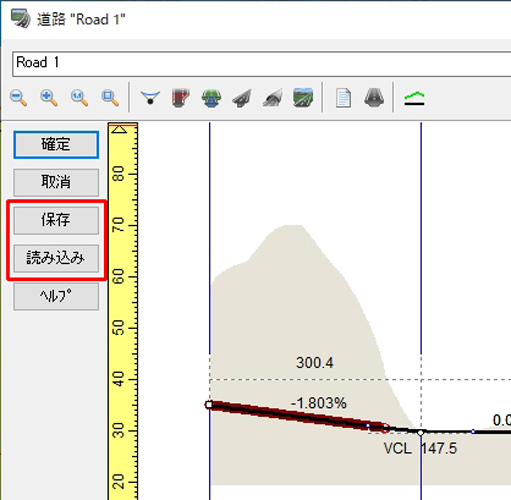This screenshot has height=500, width=511.
Task: Open the document report icon
Action: tap(343, 98)
